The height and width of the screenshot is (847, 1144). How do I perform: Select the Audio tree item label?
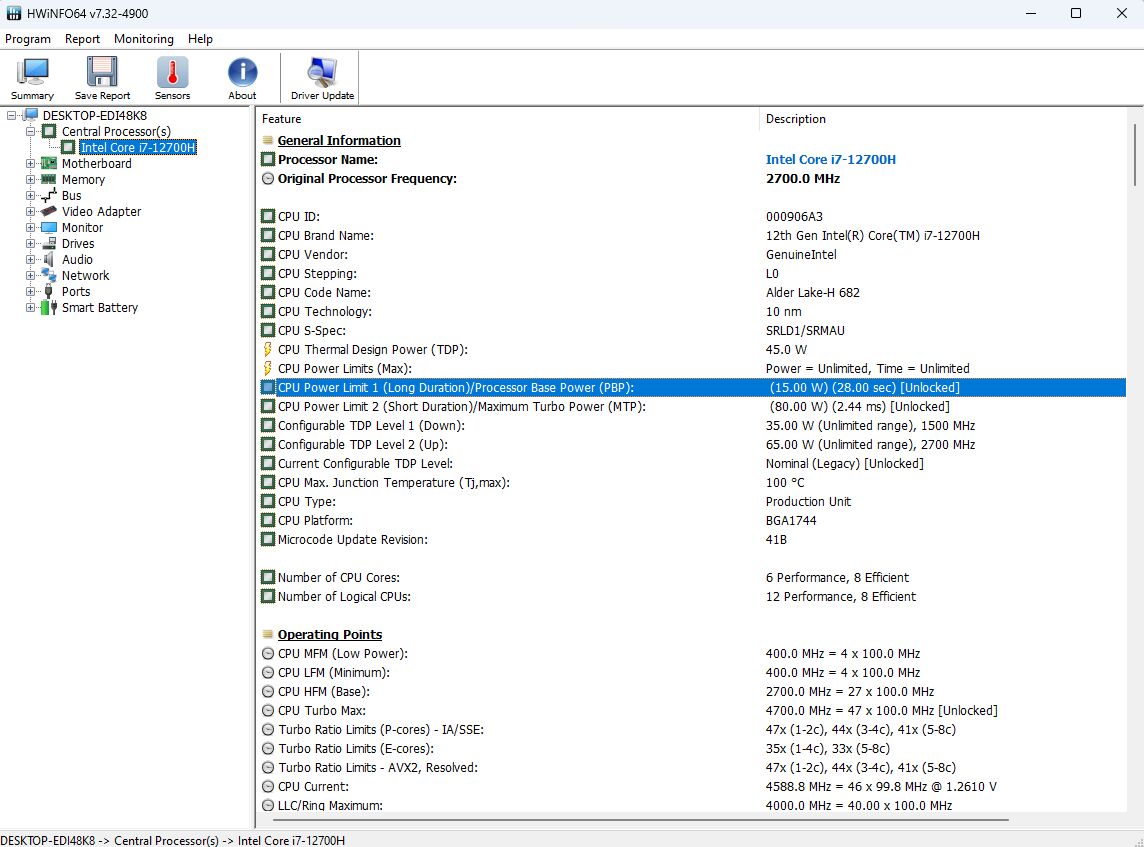pos(77,260)
